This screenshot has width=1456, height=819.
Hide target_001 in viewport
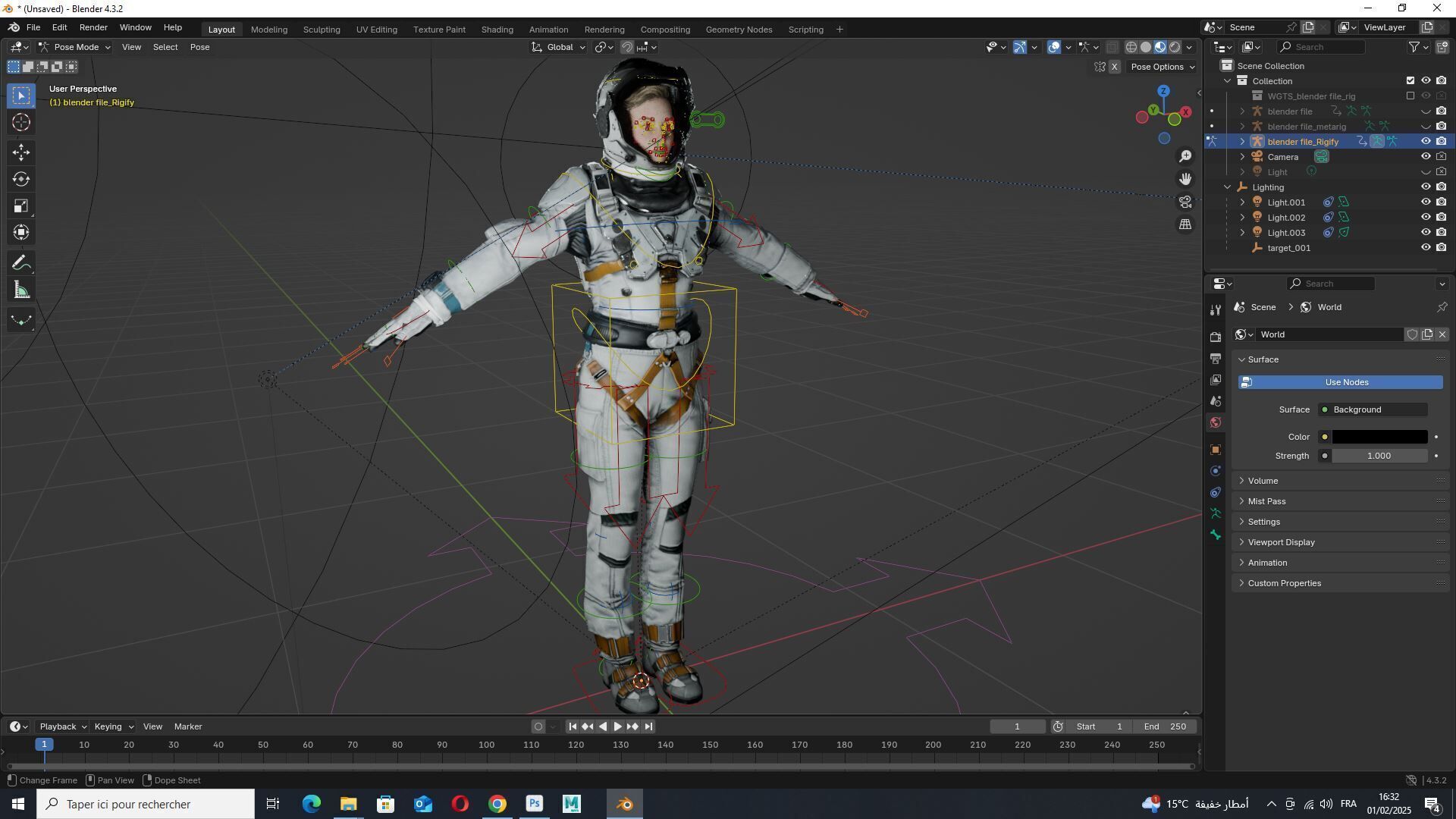(1426, 248)
